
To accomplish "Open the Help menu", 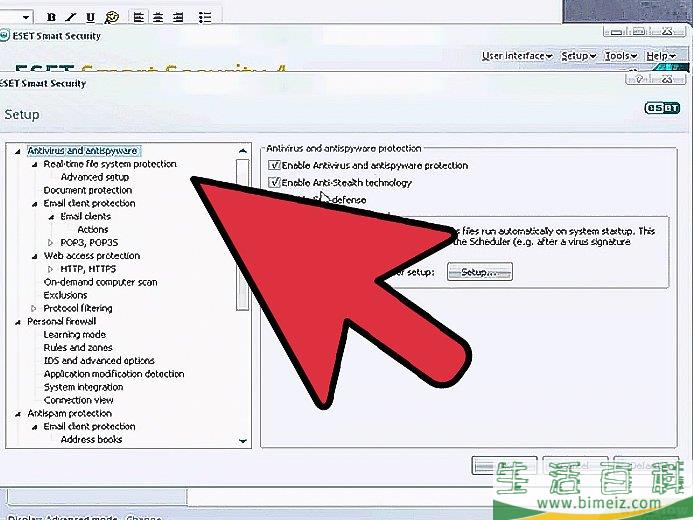I will [661, 56].
